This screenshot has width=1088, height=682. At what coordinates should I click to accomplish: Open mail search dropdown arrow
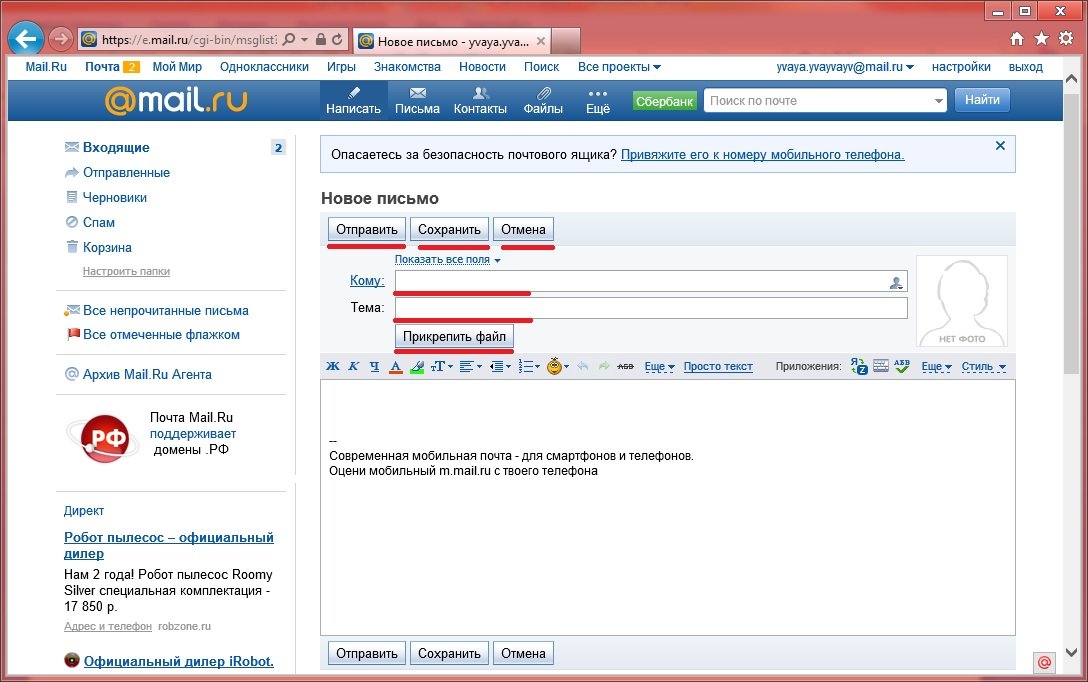(x=939, y=101)
